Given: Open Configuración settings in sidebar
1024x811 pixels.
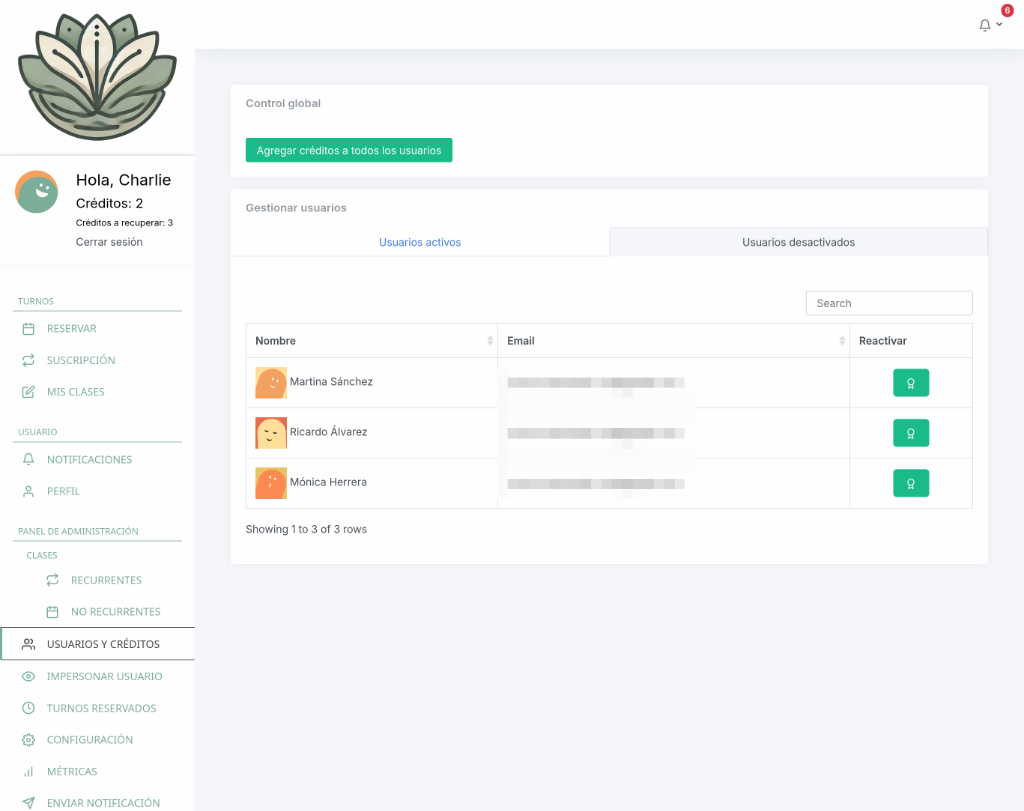Looking at the screenshot, I should (89, 740).
